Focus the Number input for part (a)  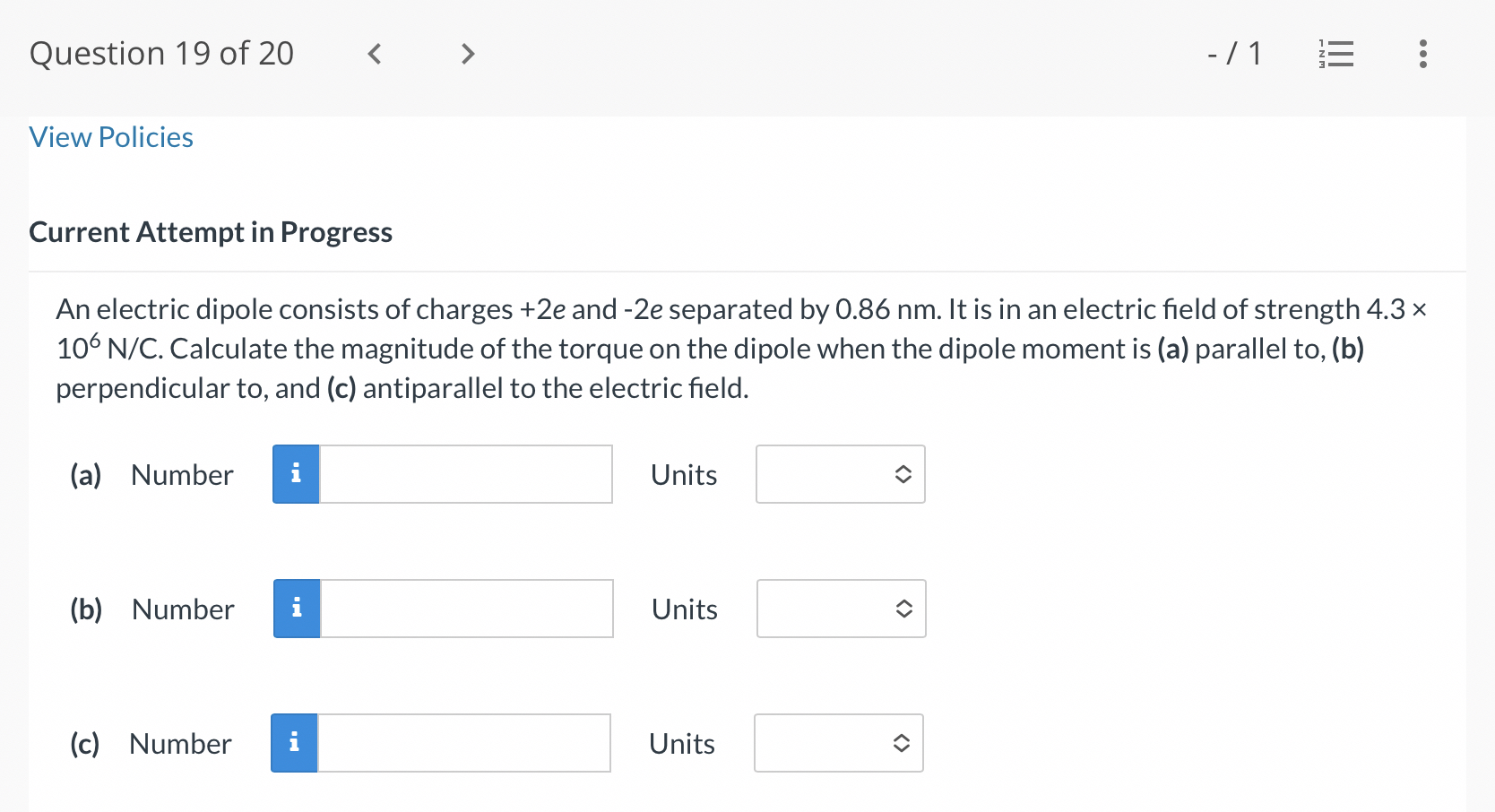point(466,474)
